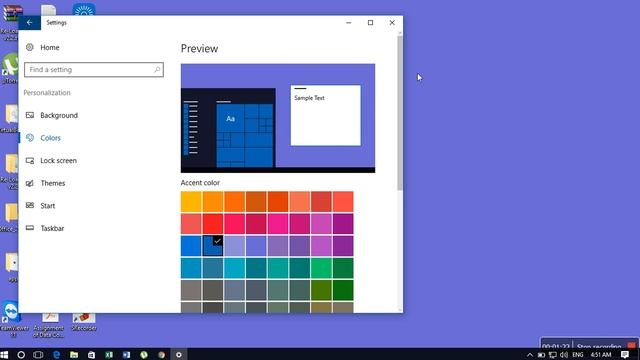Screen dimensions: 640x360
Task: Open the clock showing 4:51 AM
Action: [x=601, y=355]
